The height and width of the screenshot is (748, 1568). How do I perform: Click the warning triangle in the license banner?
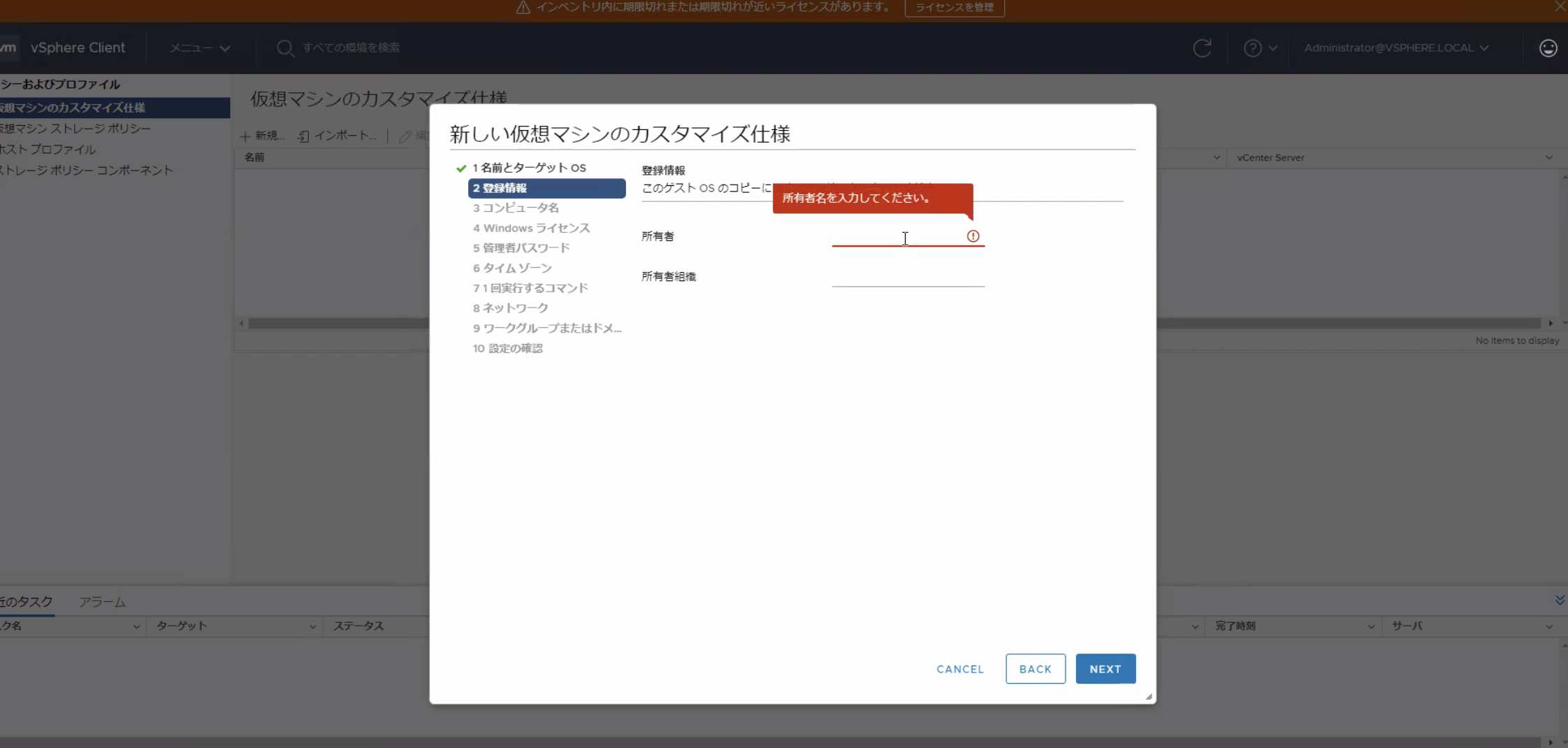tap(523, 8)
